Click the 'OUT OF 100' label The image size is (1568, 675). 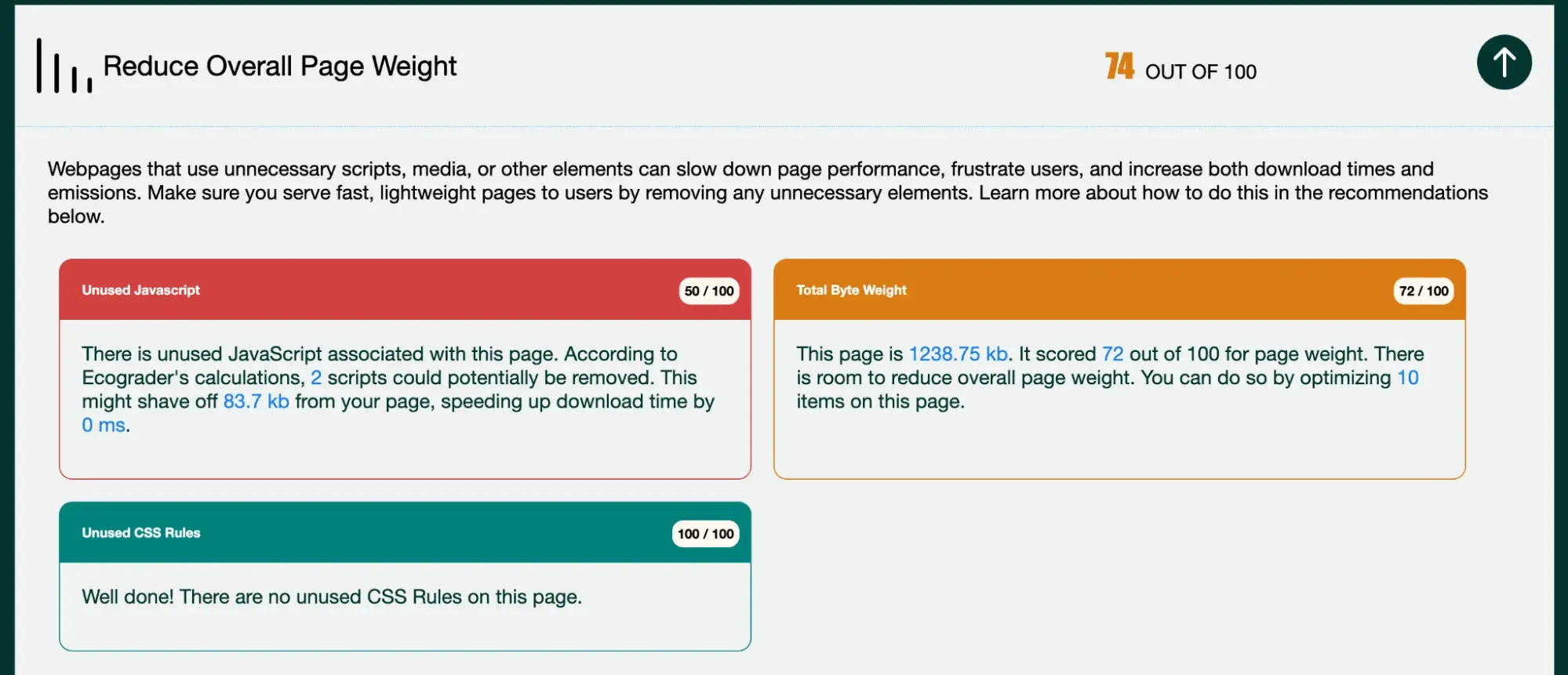(1201, 72)
